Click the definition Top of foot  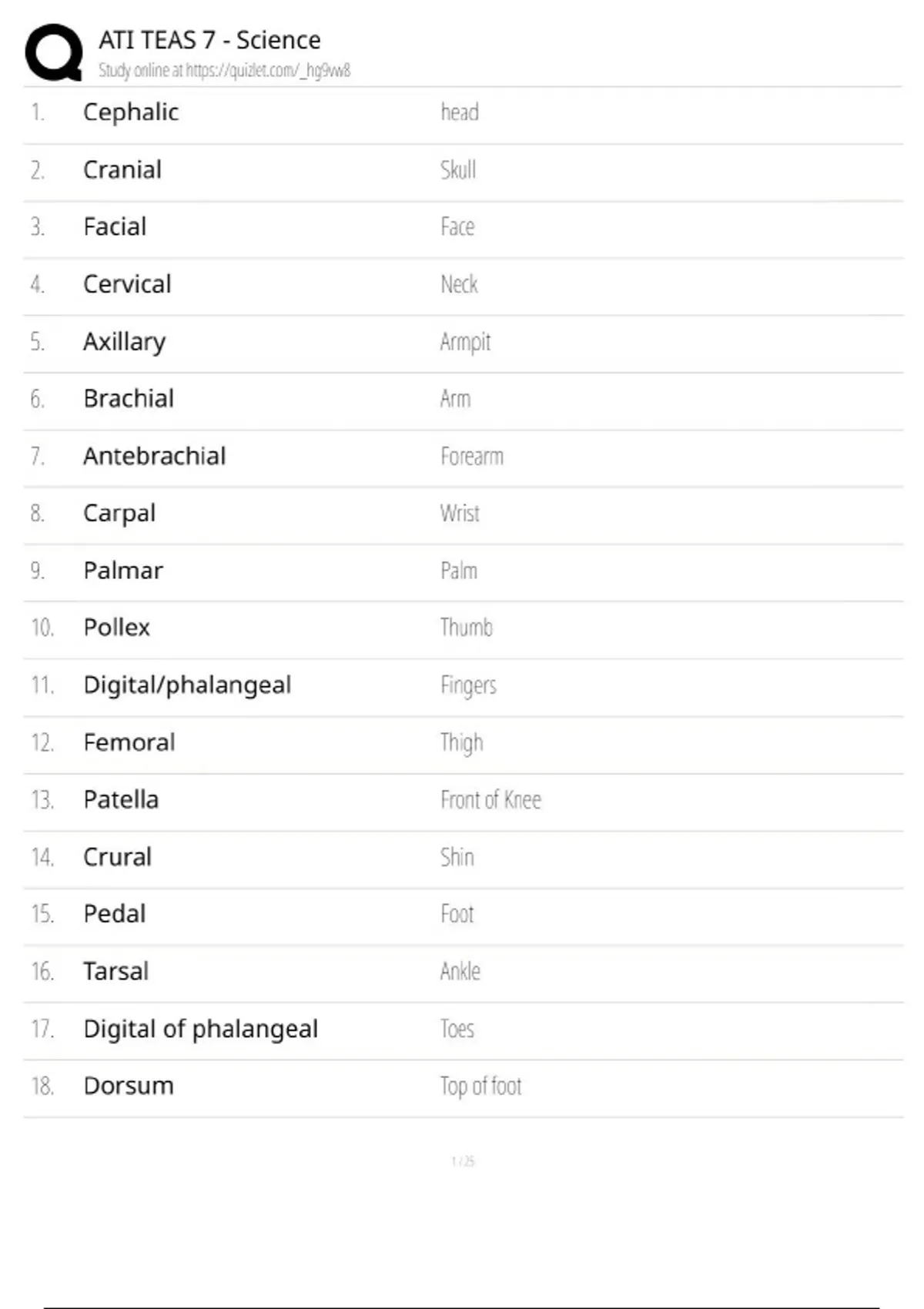tap(481, 1086)
